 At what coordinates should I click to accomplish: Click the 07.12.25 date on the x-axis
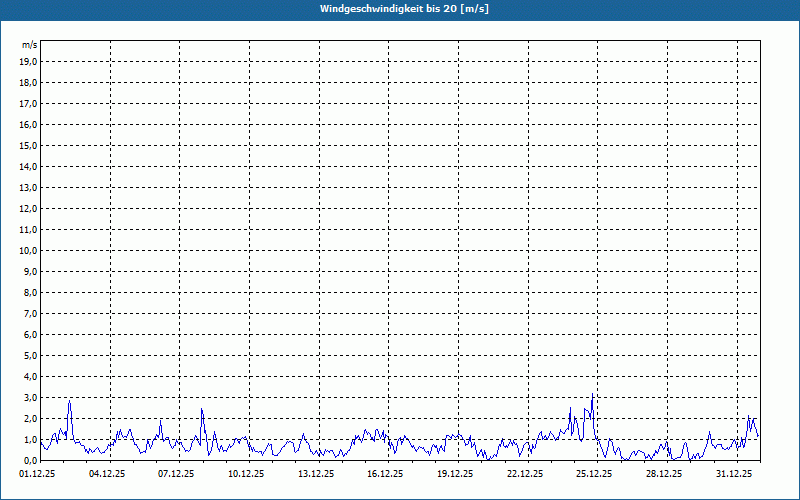click(x=176, y=474)
